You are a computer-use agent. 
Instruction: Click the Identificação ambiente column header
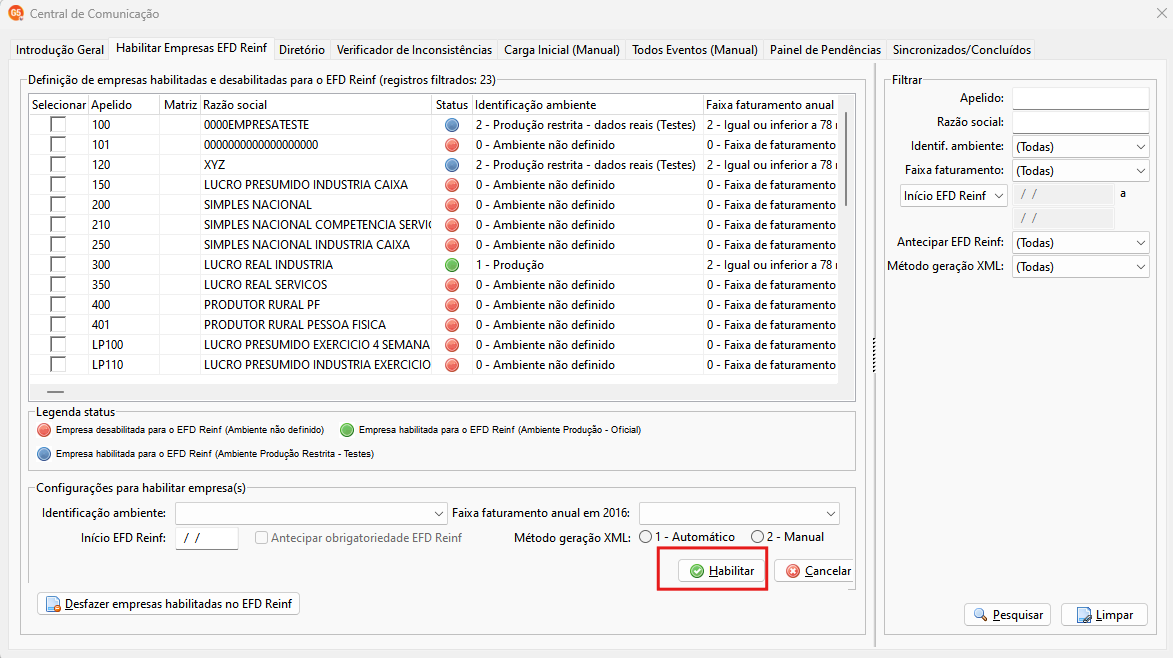[587, 105]
